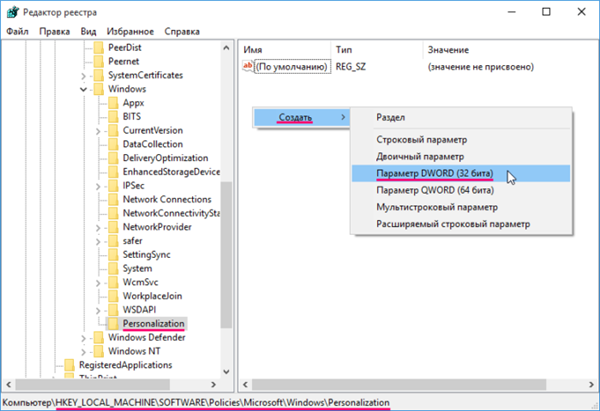This screenshot has width=600, height=411.
Task: Click the BITS folder icon
Action: 113,116
